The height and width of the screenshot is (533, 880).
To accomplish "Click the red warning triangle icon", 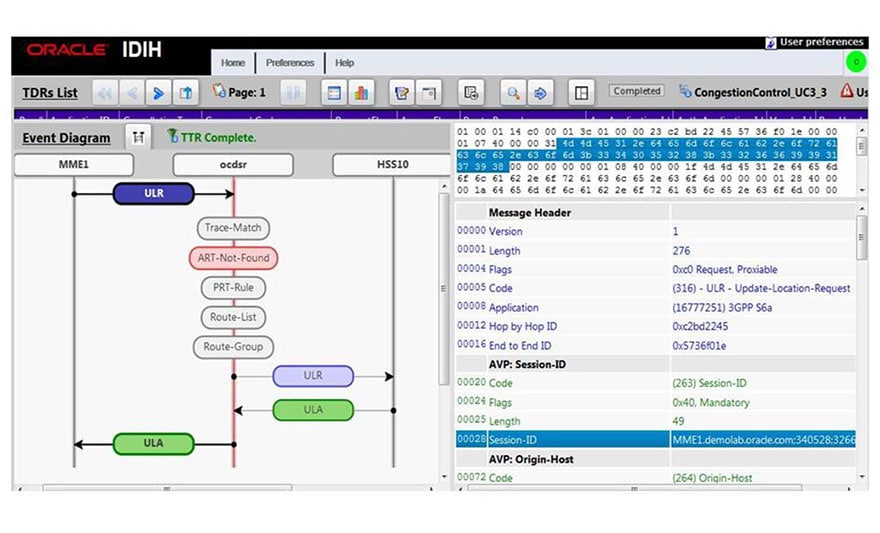I will coord(847,90).
